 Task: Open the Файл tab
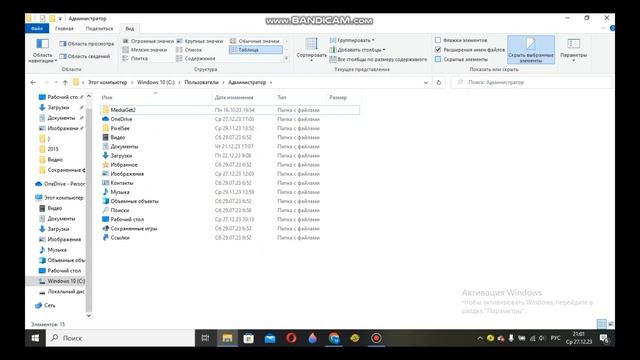pos(37,29)
